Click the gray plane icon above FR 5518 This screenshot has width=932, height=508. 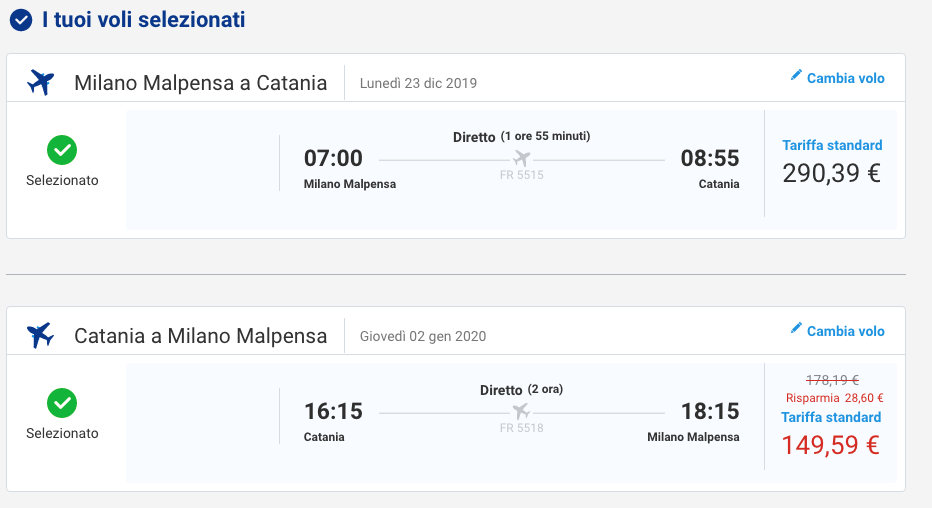(521, 411)
